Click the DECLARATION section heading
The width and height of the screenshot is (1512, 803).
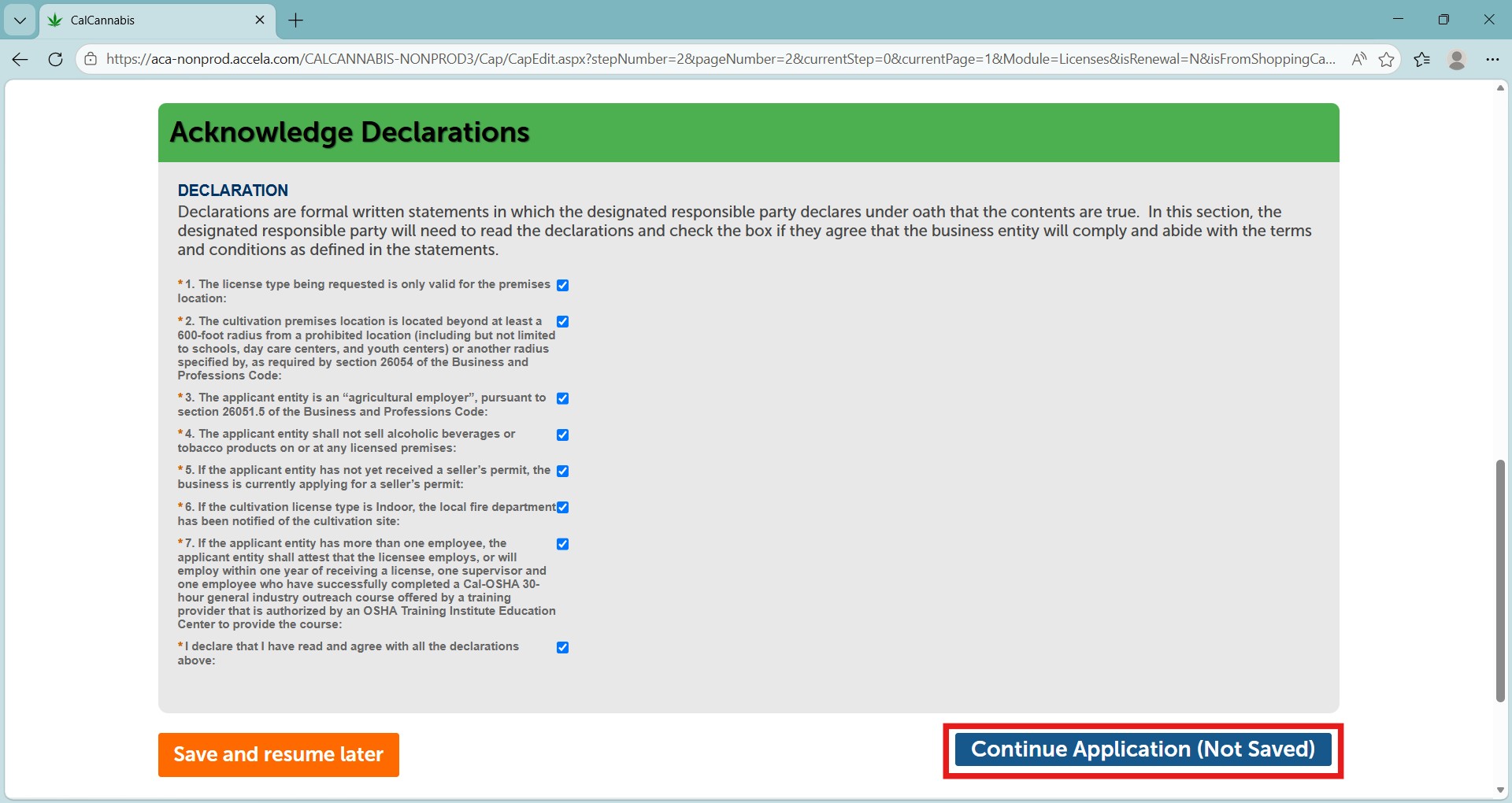point(233,191)
